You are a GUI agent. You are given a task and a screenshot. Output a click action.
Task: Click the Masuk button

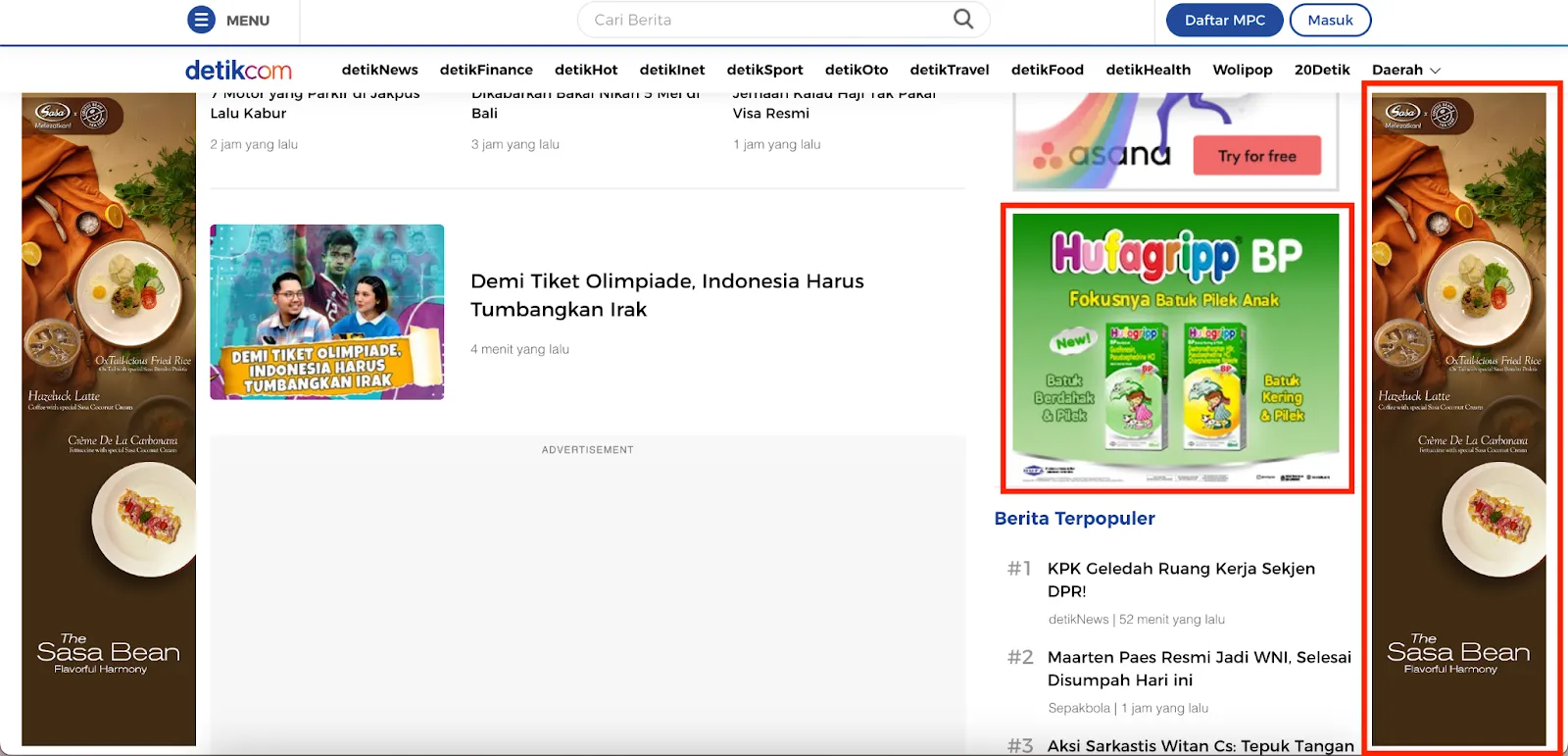(x=1330, y=20)
